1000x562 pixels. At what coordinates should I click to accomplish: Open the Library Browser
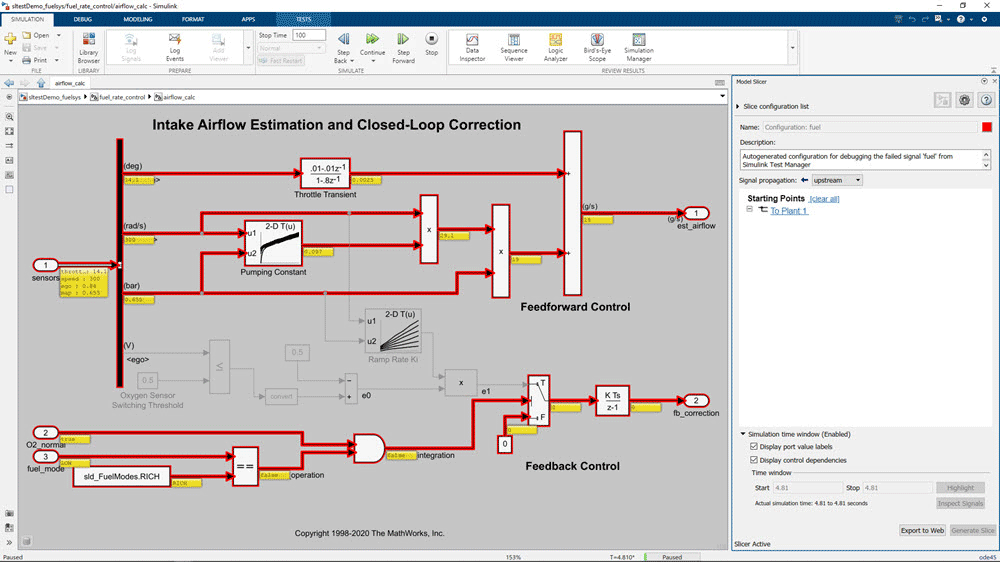(89, 44)
